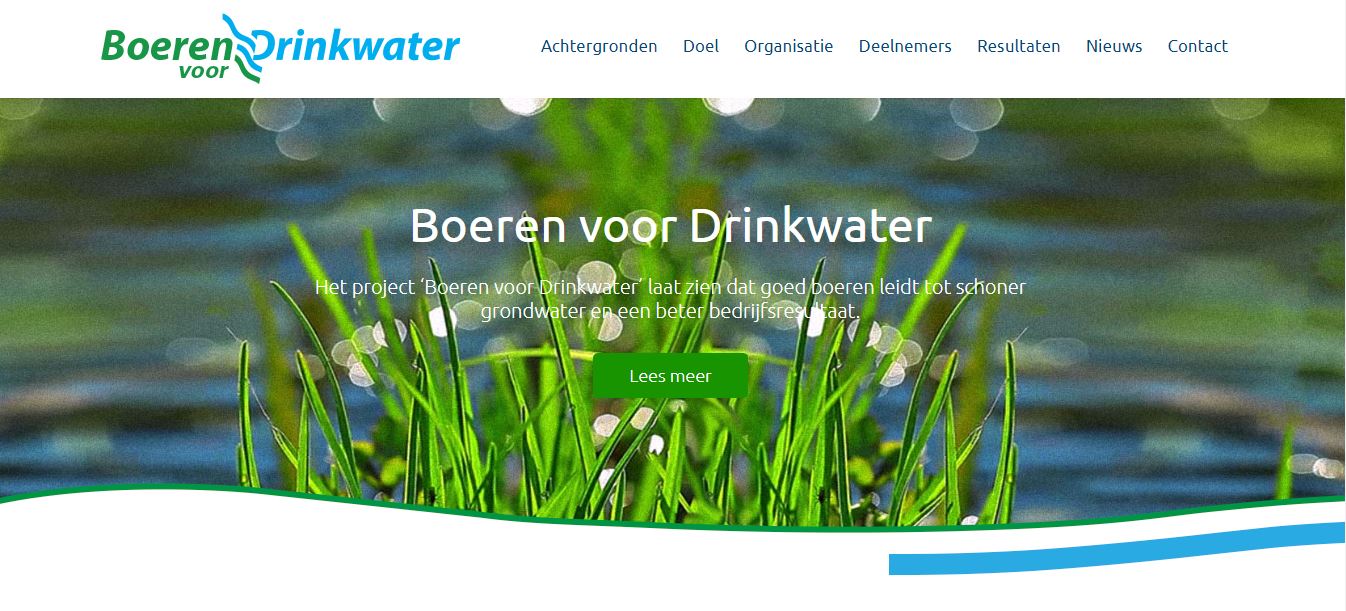This screenshot has width=1346, height=611.
Task: Click the green Lees meer button
Action: point(670,376)
